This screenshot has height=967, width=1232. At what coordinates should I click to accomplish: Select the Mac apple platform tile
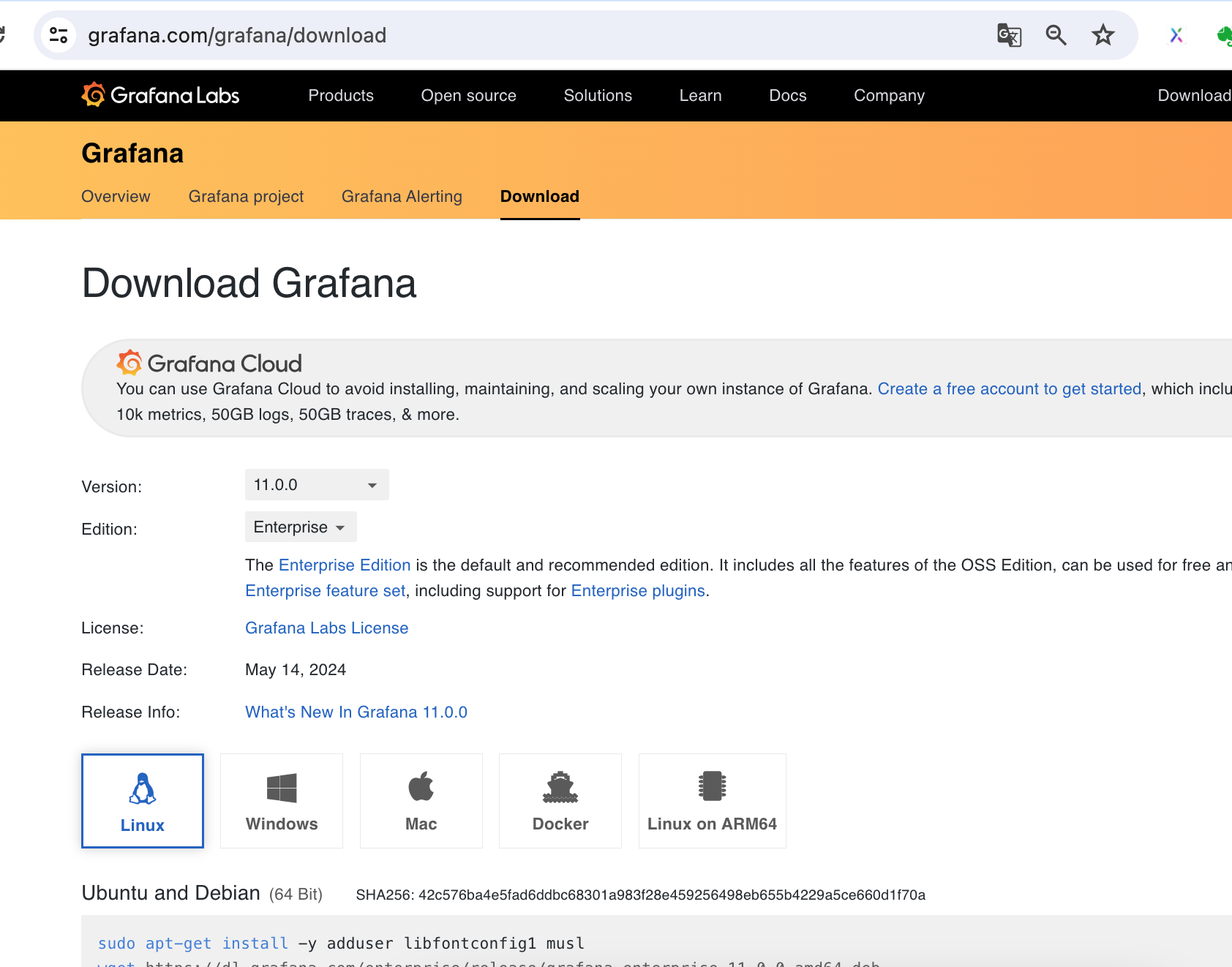421,801
